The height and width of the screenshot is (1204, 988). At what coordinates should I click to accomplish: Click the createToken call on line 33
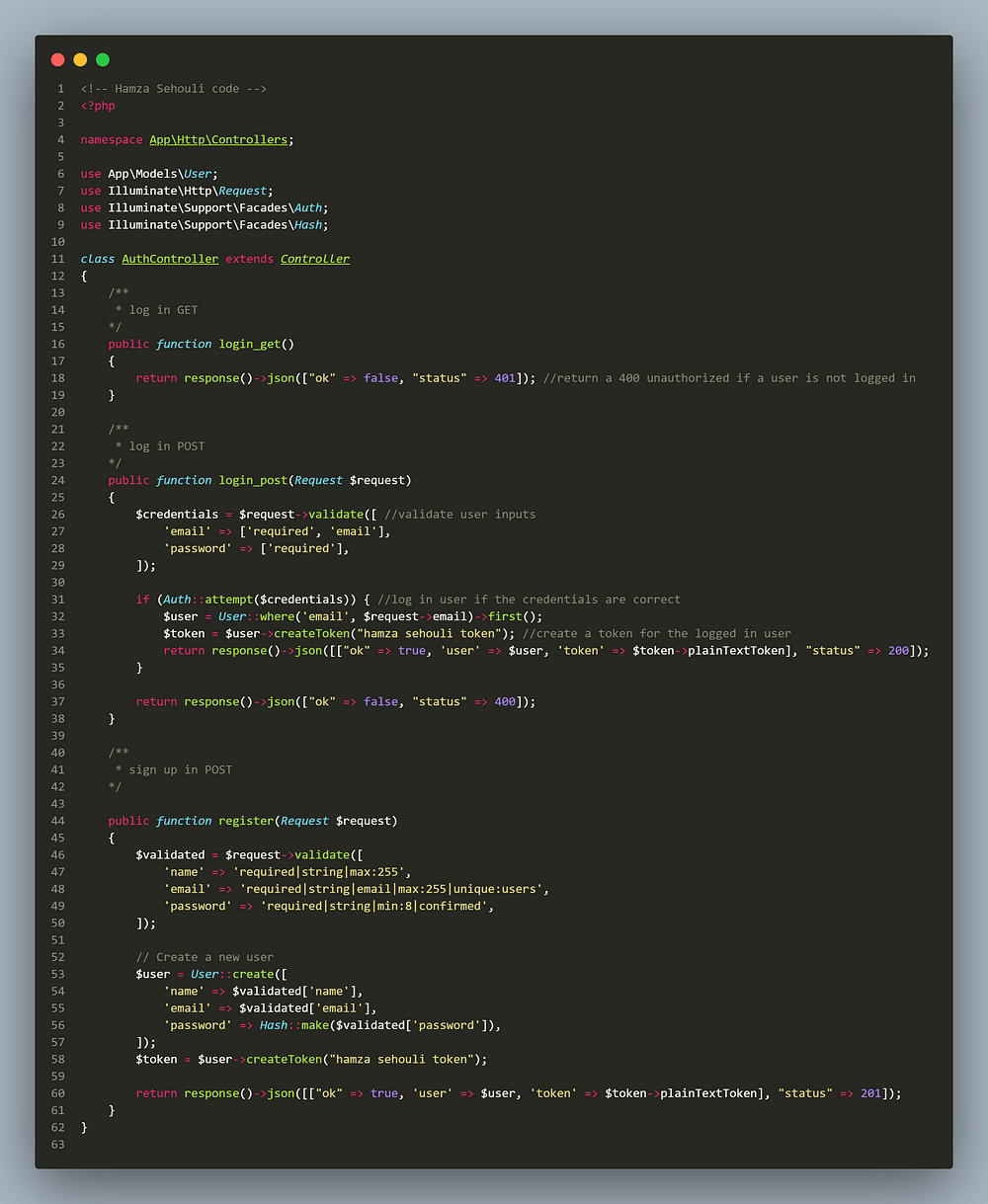point(310,633)
